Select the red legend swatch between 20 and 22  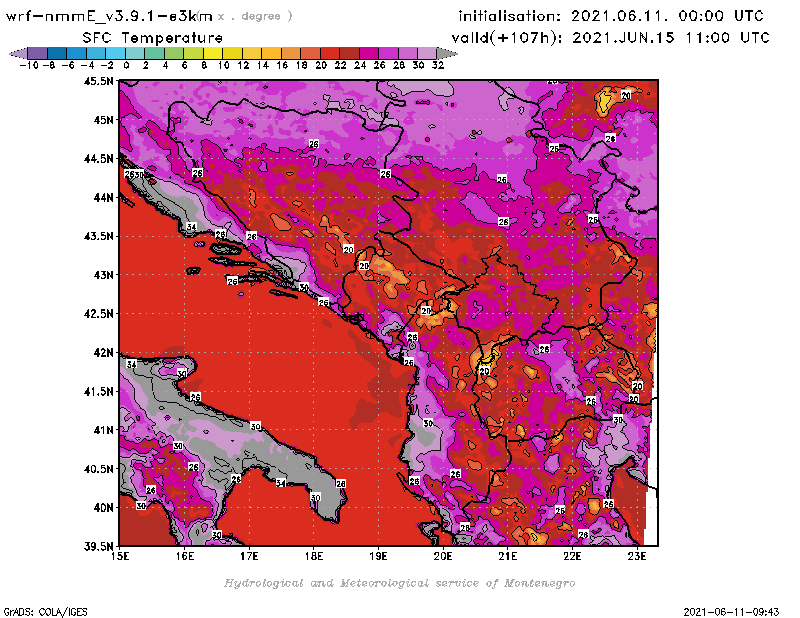tap(330, 53)
